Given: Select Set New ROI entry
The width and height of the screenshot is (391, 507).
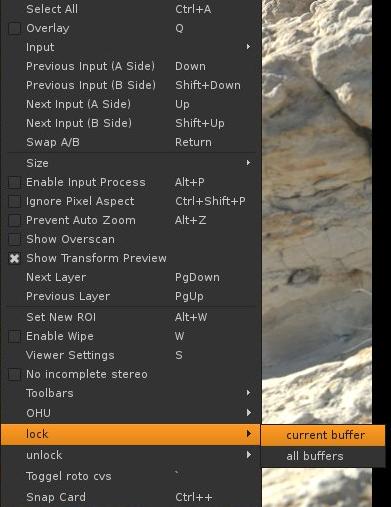Looking at the screenshot, I should tap(130, 317).
